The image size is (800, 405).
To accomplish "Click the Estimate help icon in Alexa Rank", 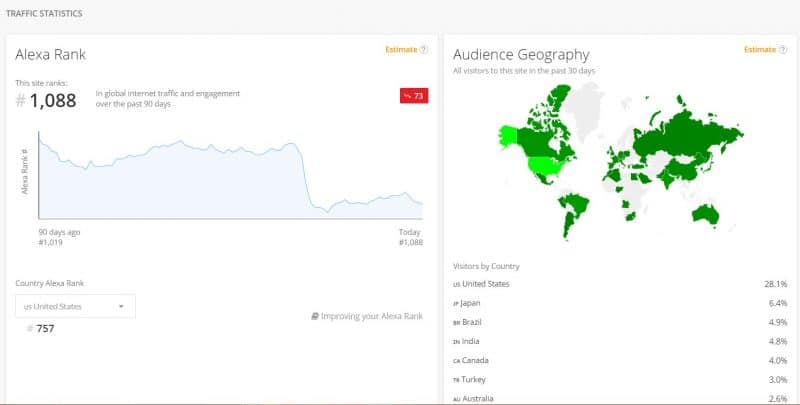I will pyautogui.click(x=423, y=49).
